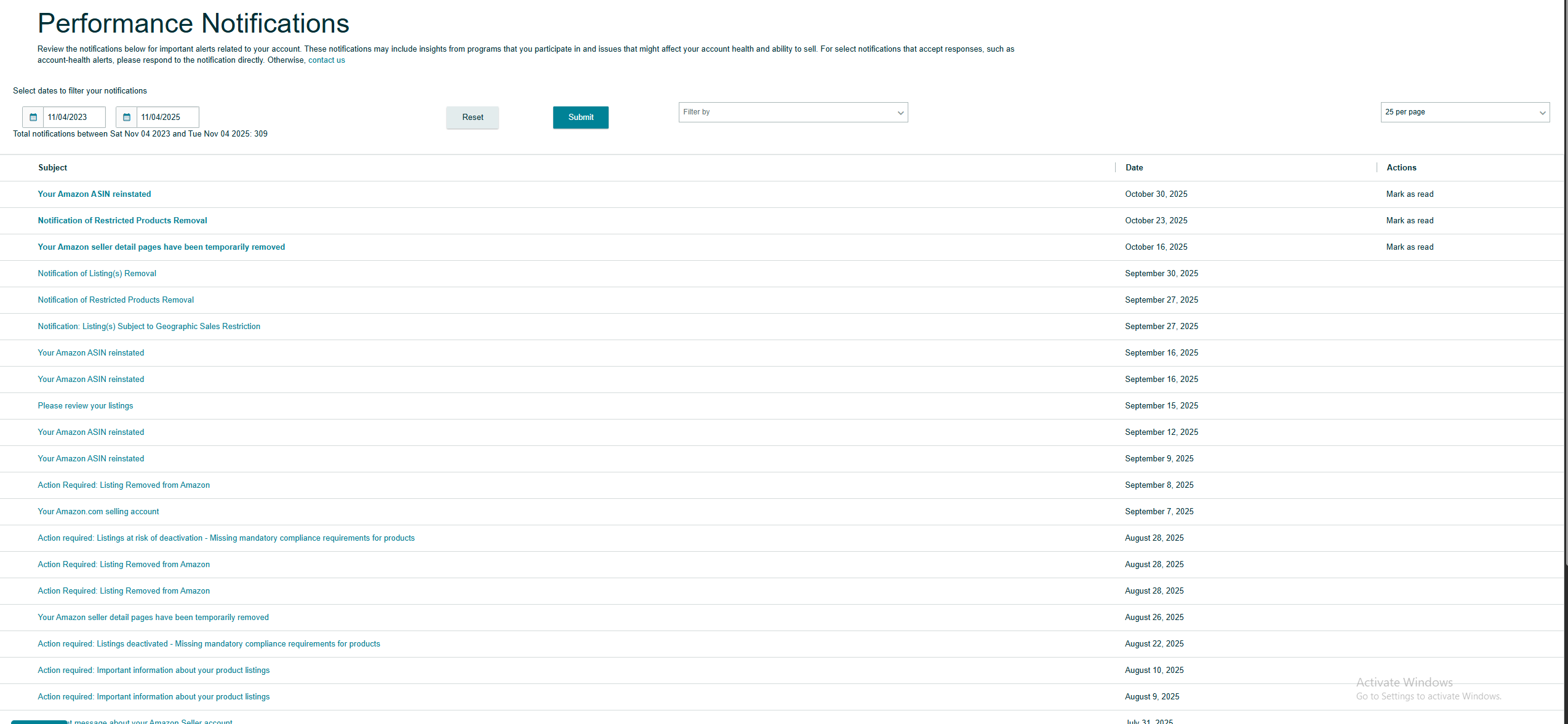Open the end date calendar icon
The height and width of the screenshot is (724, 1568).
point(127,117)
